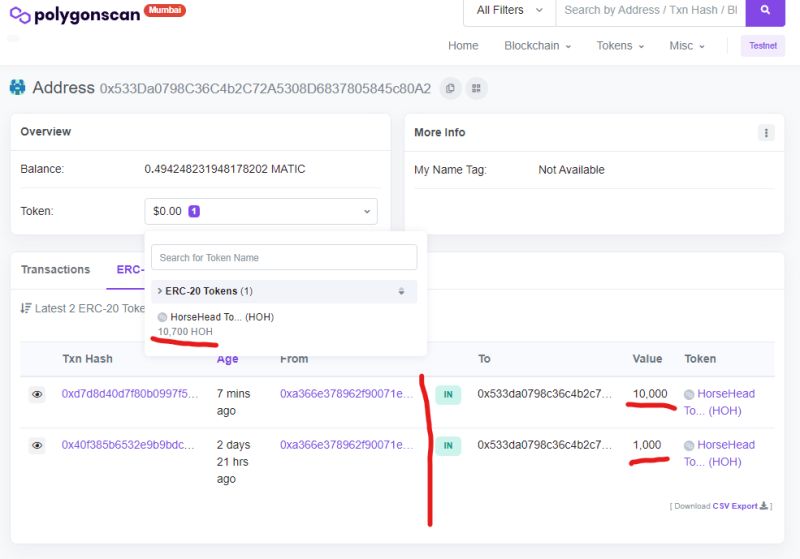Click recipient 0x533da0798c36c4b2c7 in 1,000 row

(x=544, y=445)
